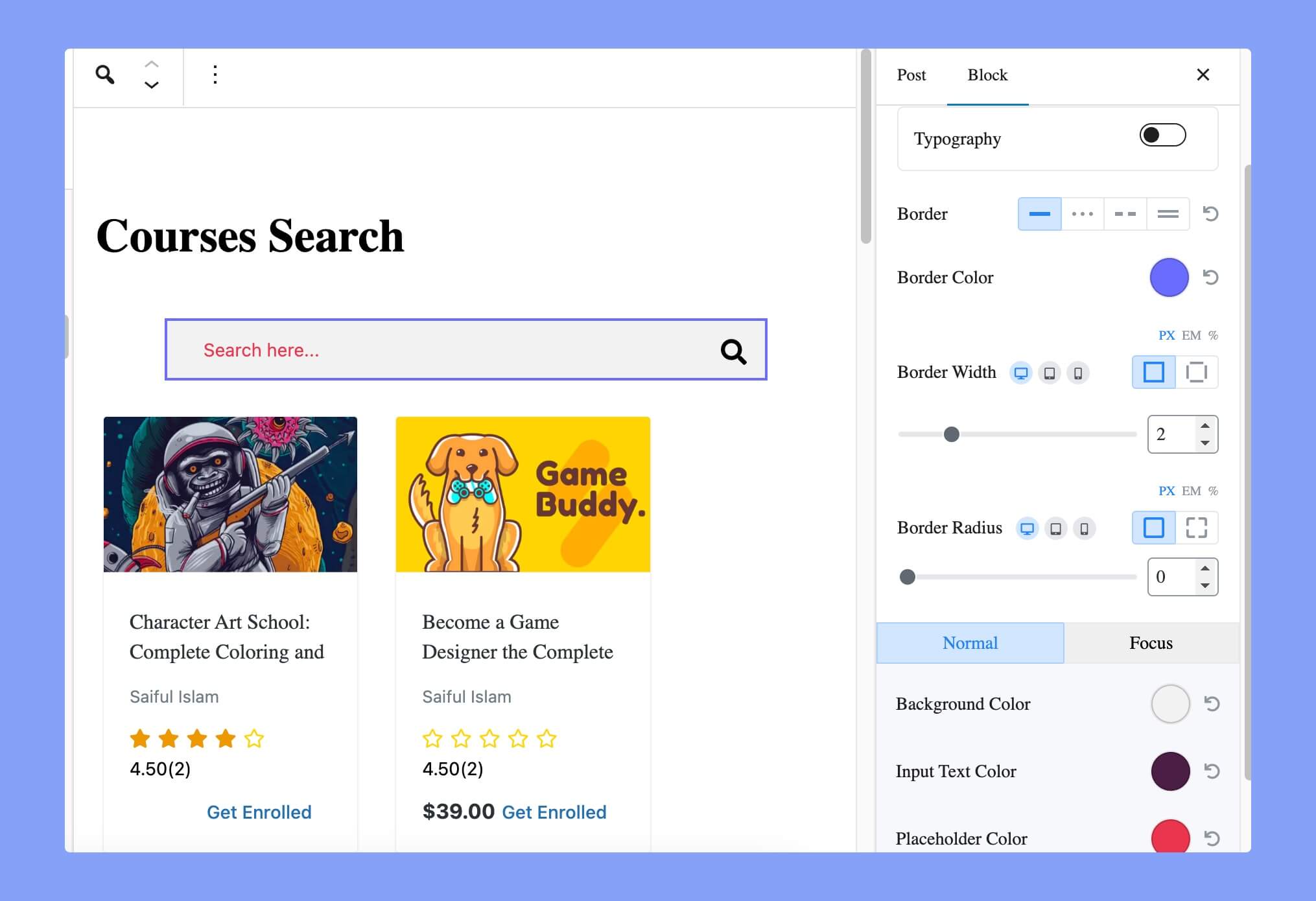Toggle the Typography switch on

[x=1162, y=137]
